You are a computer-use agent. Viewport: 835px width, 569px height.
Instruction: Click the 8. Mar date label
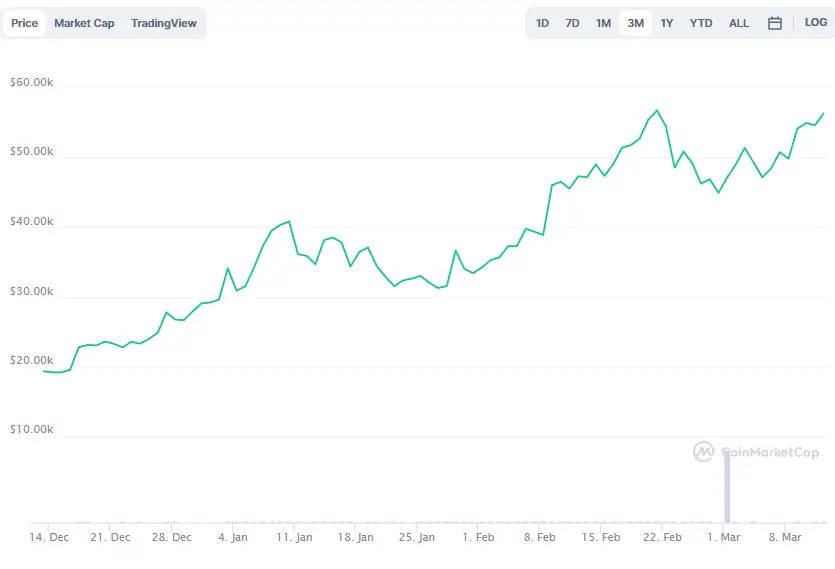pyautogui.click(x=784, y=537)
